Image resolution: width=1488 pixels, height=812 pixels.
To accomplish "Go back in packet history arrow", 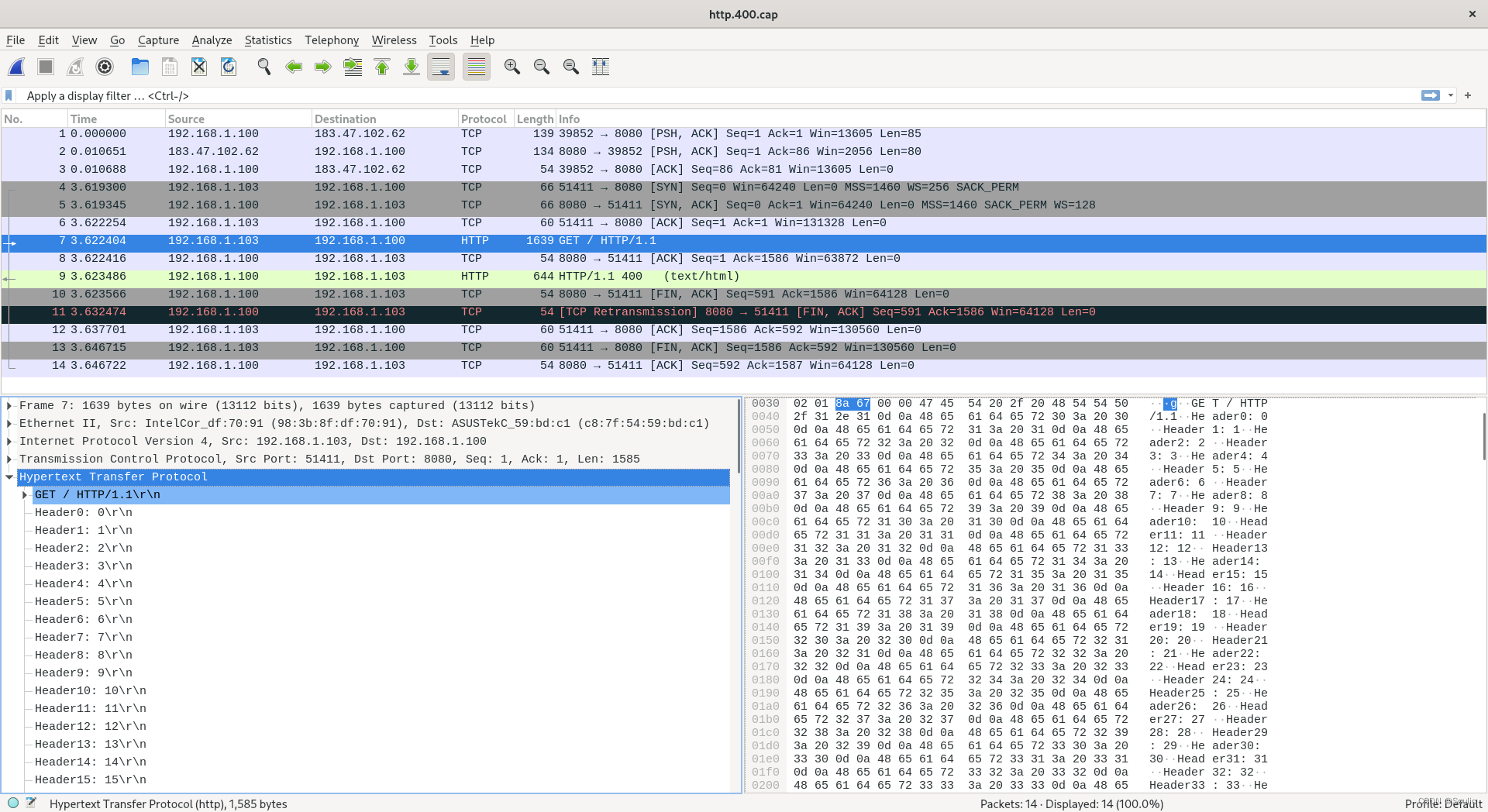I will pyautogui.click(x=294, y=67).
